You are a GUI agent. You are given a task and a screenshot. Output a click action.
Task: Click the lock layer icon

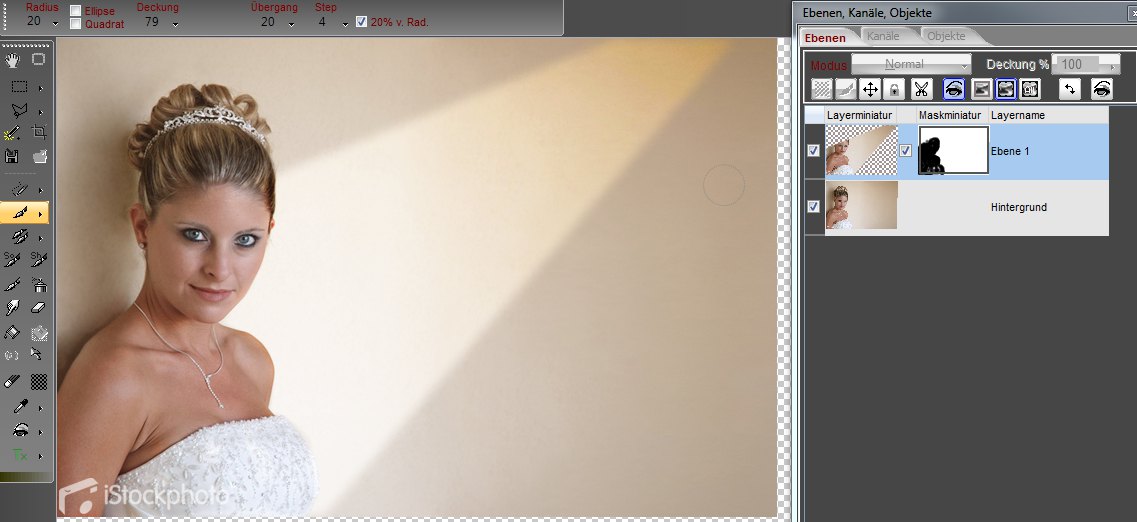[894, 89]
